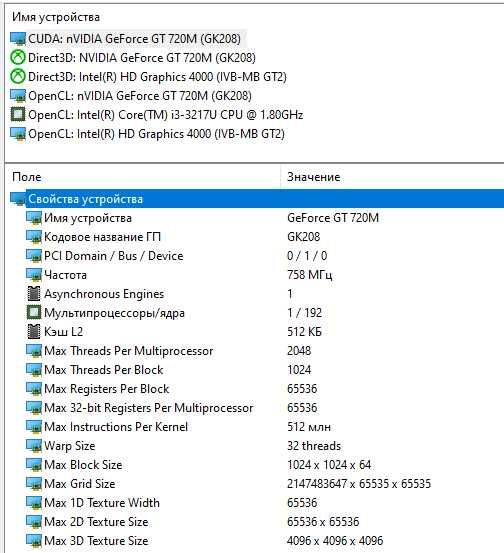Image resolution: width=504 pixels, height=553 pixels.
Task: Click value 1 of Asynchronous Engines
Action: pyautogui.click(x=290, y=294)
